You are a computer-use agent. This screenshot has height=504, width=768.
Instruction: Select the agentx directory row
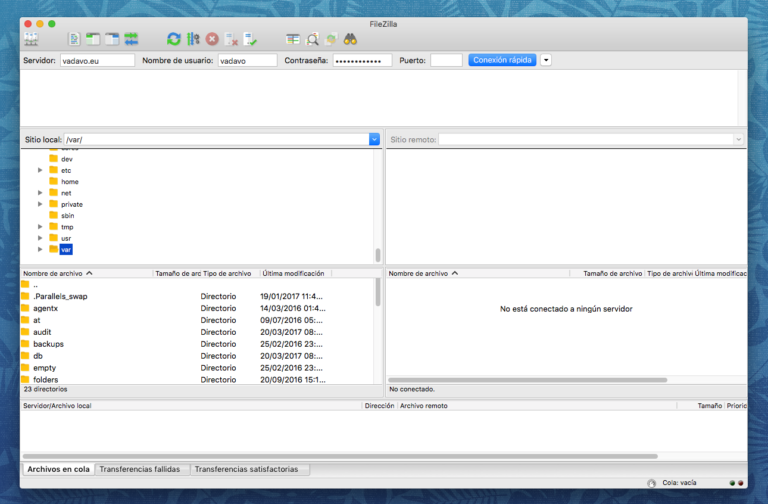pyautogui.click(x=196, y=308)
